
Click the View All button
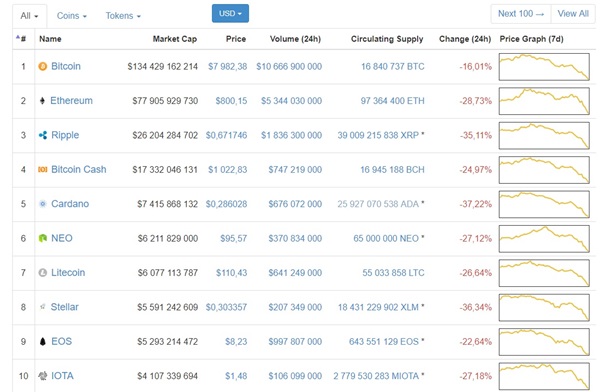(x=573, y=14)
